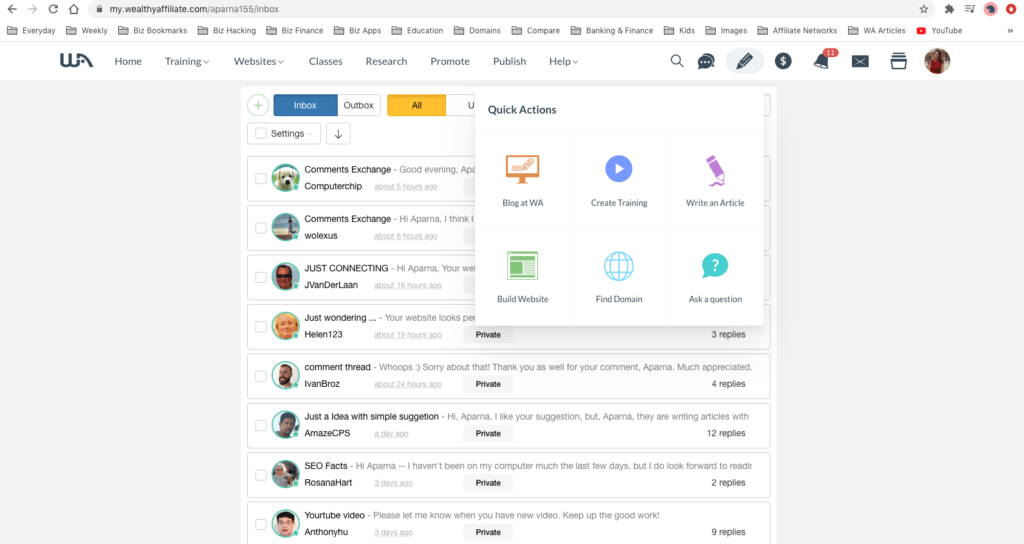Check the box for Anthonyhu's Yourtube video message
1024x544 pixels.
click(x=261, y=524)
